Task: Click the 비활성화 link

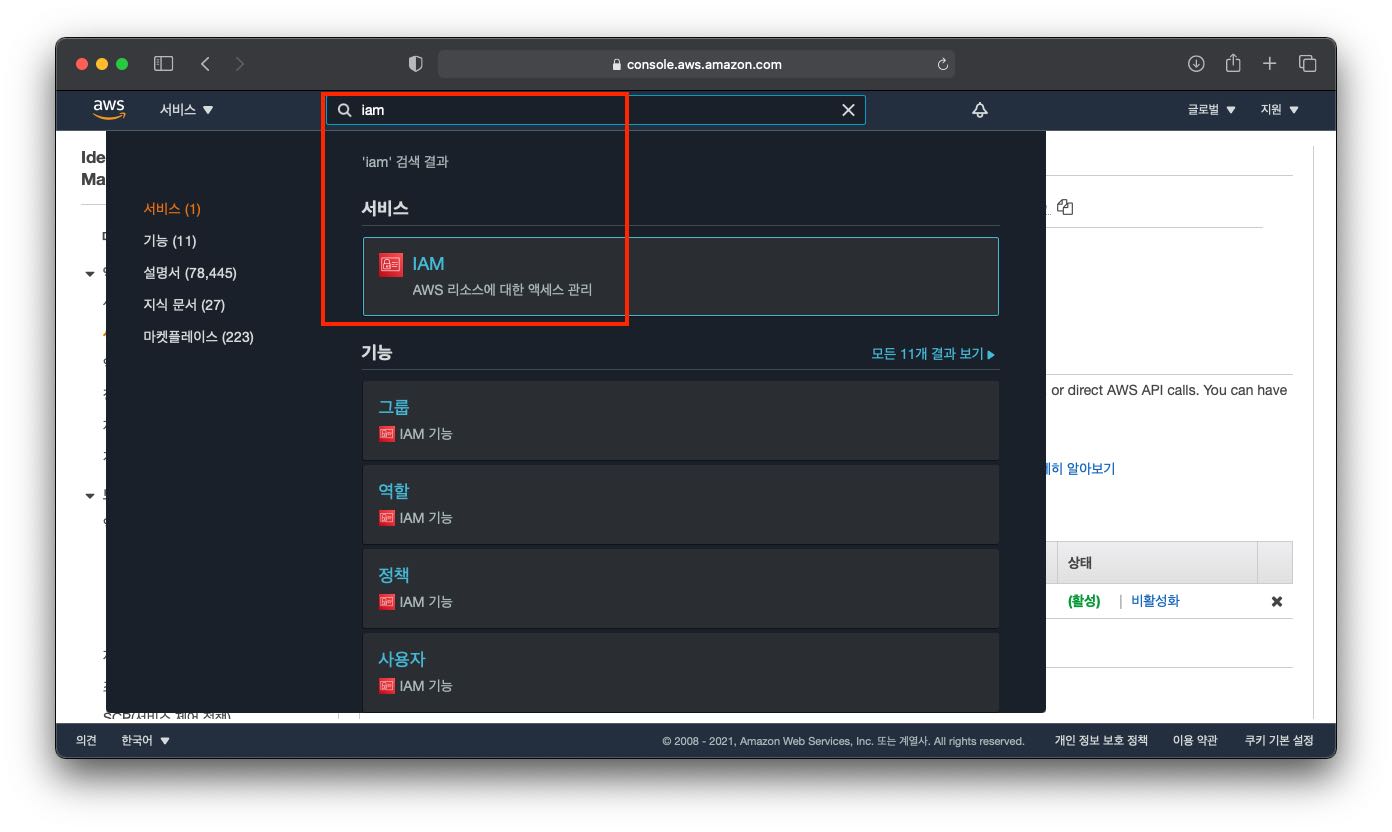Action: point(1155,601)
